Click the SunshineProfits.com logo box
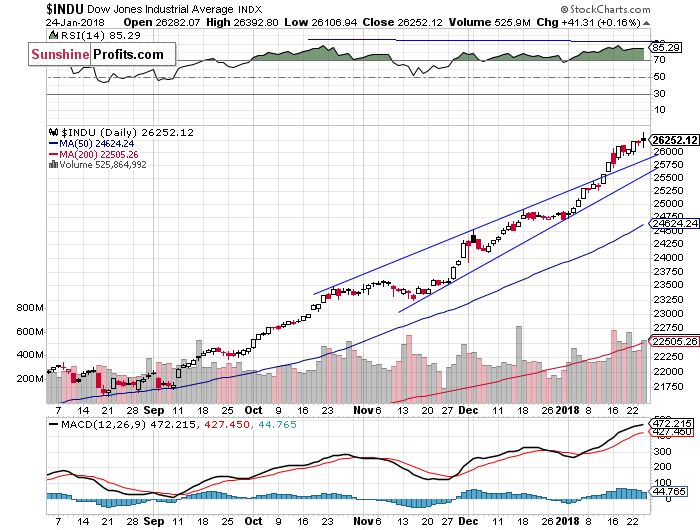Viewport: 700px width, 530px height. [x=102, y=54]
